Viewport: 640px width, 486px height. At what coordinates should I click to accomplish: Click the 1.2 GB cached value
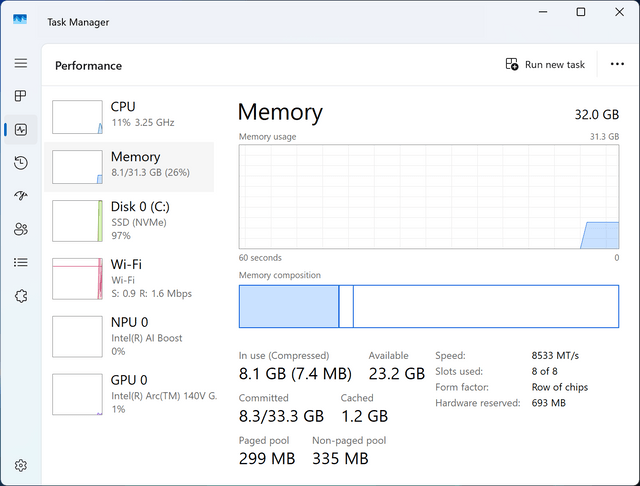[364, 416]
